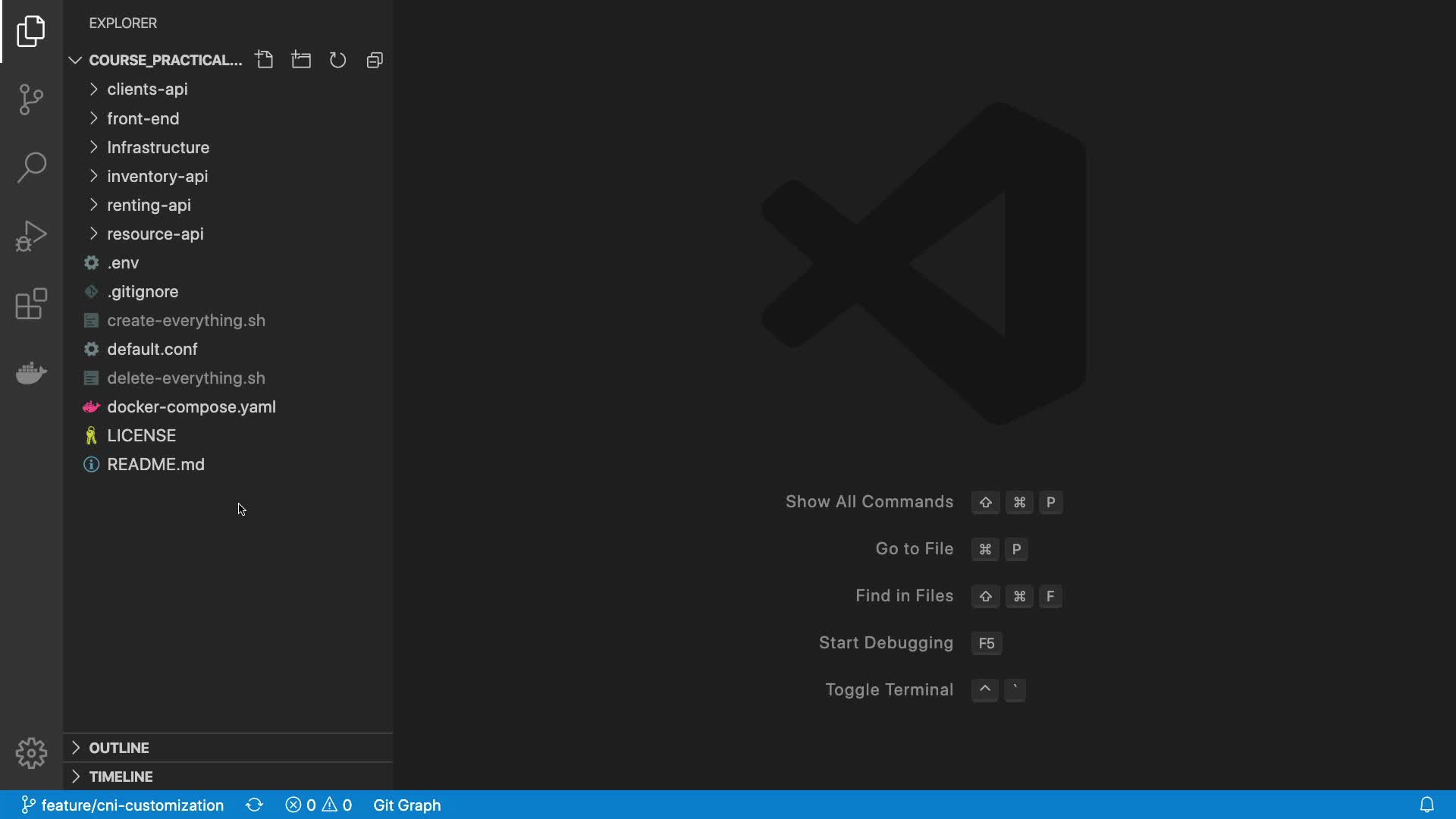
Task: Click the New File icon
Action: [x=264, y=60]
